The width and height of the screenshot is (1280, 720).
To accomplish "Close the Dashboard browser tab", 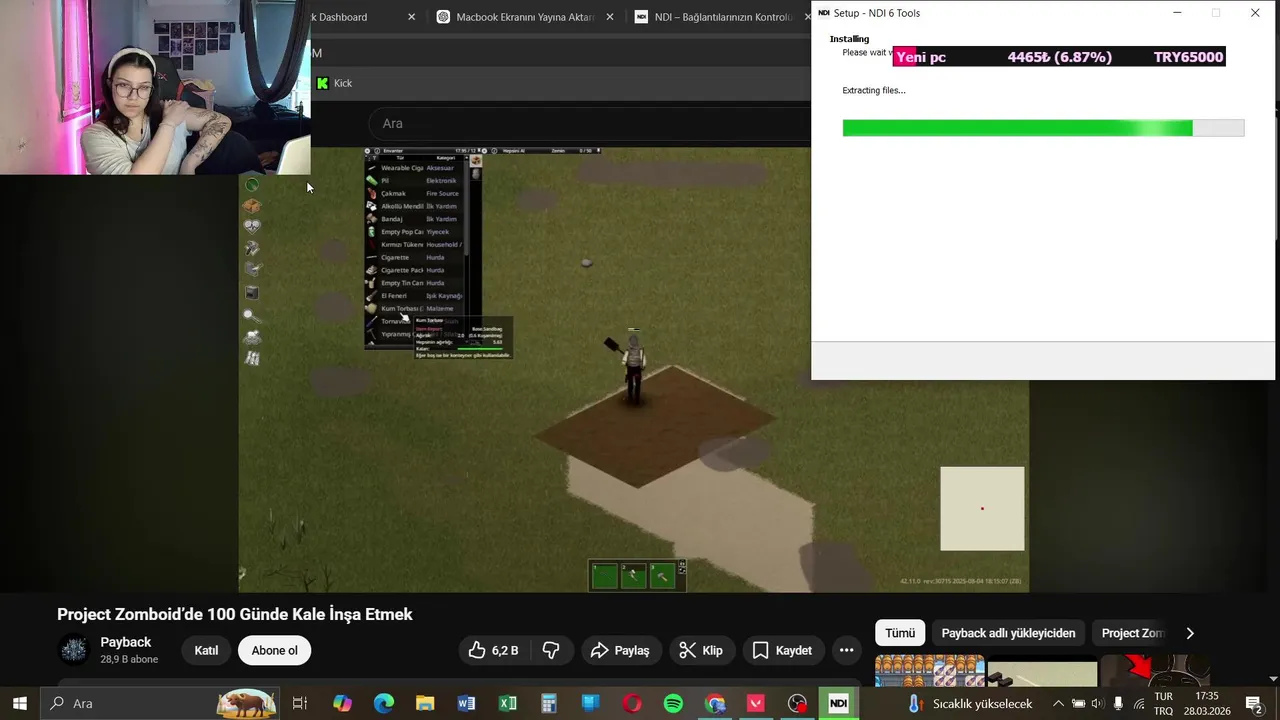I will pyautogui.click(x=412, y=17).
